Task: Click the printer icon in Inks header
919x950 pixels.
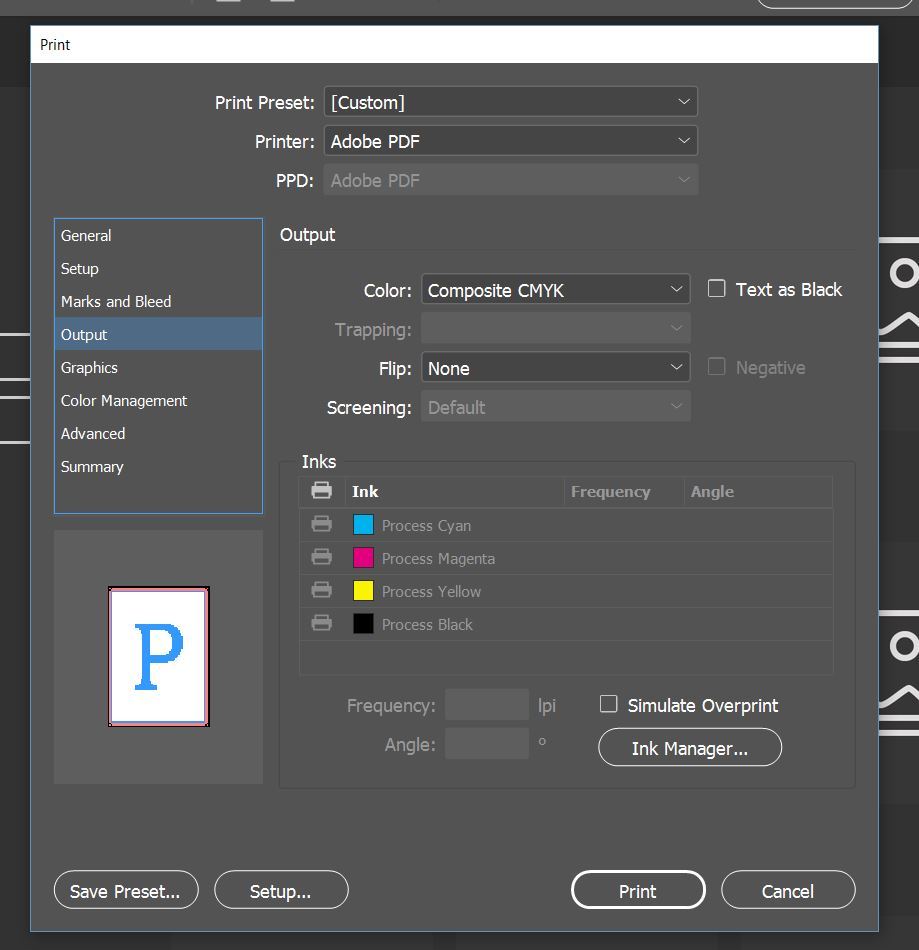Action: pyautogui.click(x=321, y=490)
